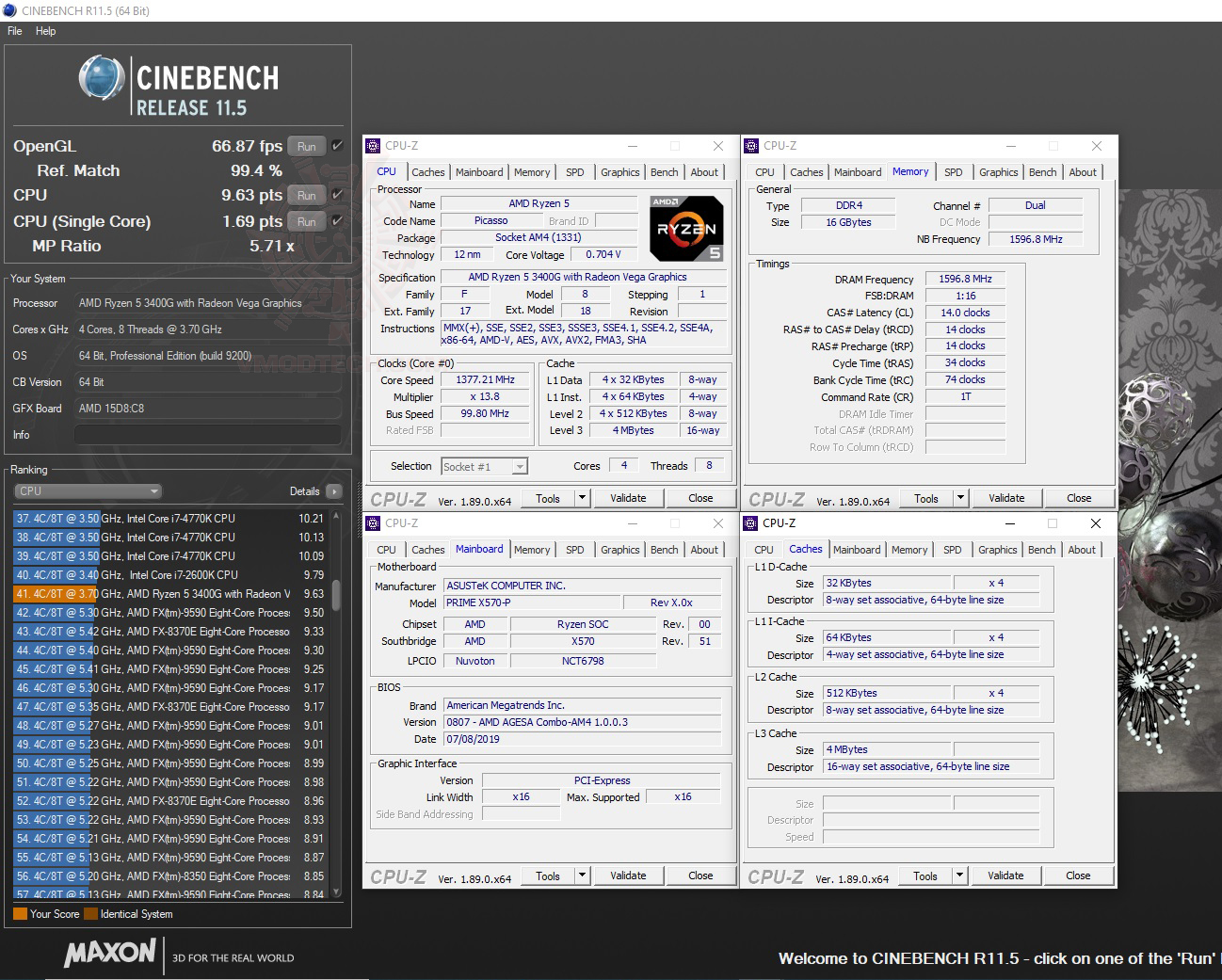Switch to the Bench tab in the Caches window
The width and height of the screenshot is (1222, 980).
tap(1041, 550)
